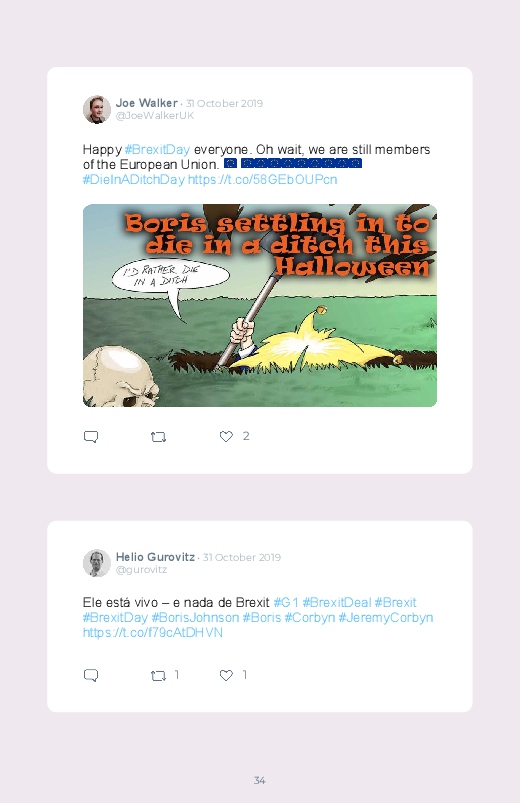Click retweet icon on Joe Walker's tweet
The height and width of the screenshot is (803, 520).
pos(158,437)
